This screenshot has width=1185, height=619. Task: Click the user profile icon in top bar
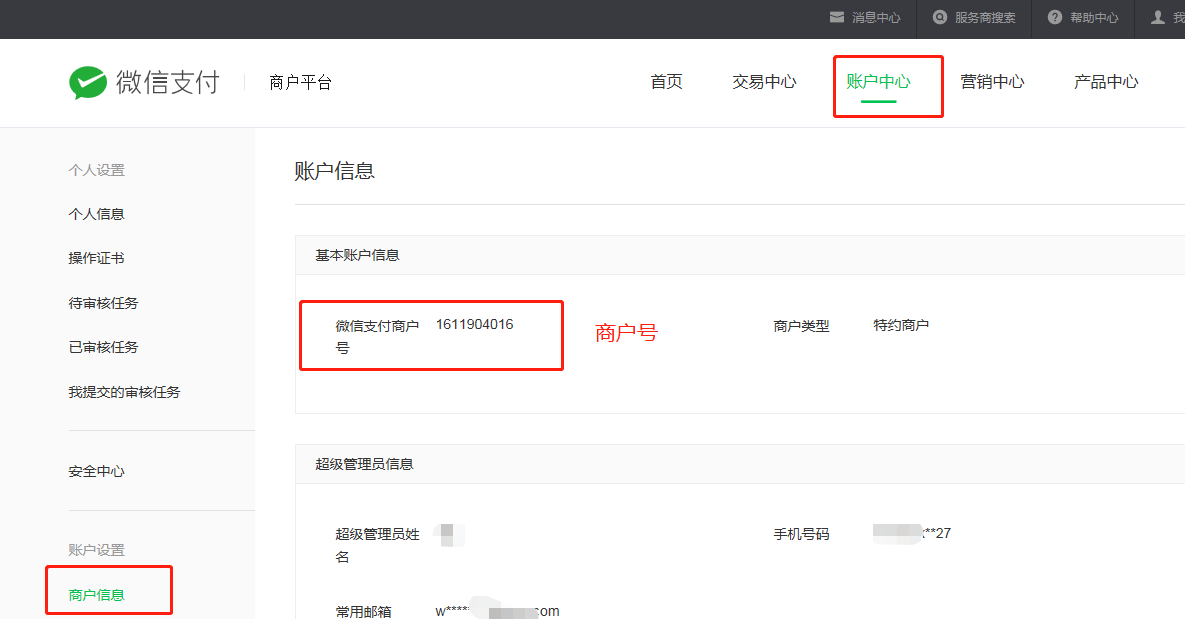tap(1157, 17)
